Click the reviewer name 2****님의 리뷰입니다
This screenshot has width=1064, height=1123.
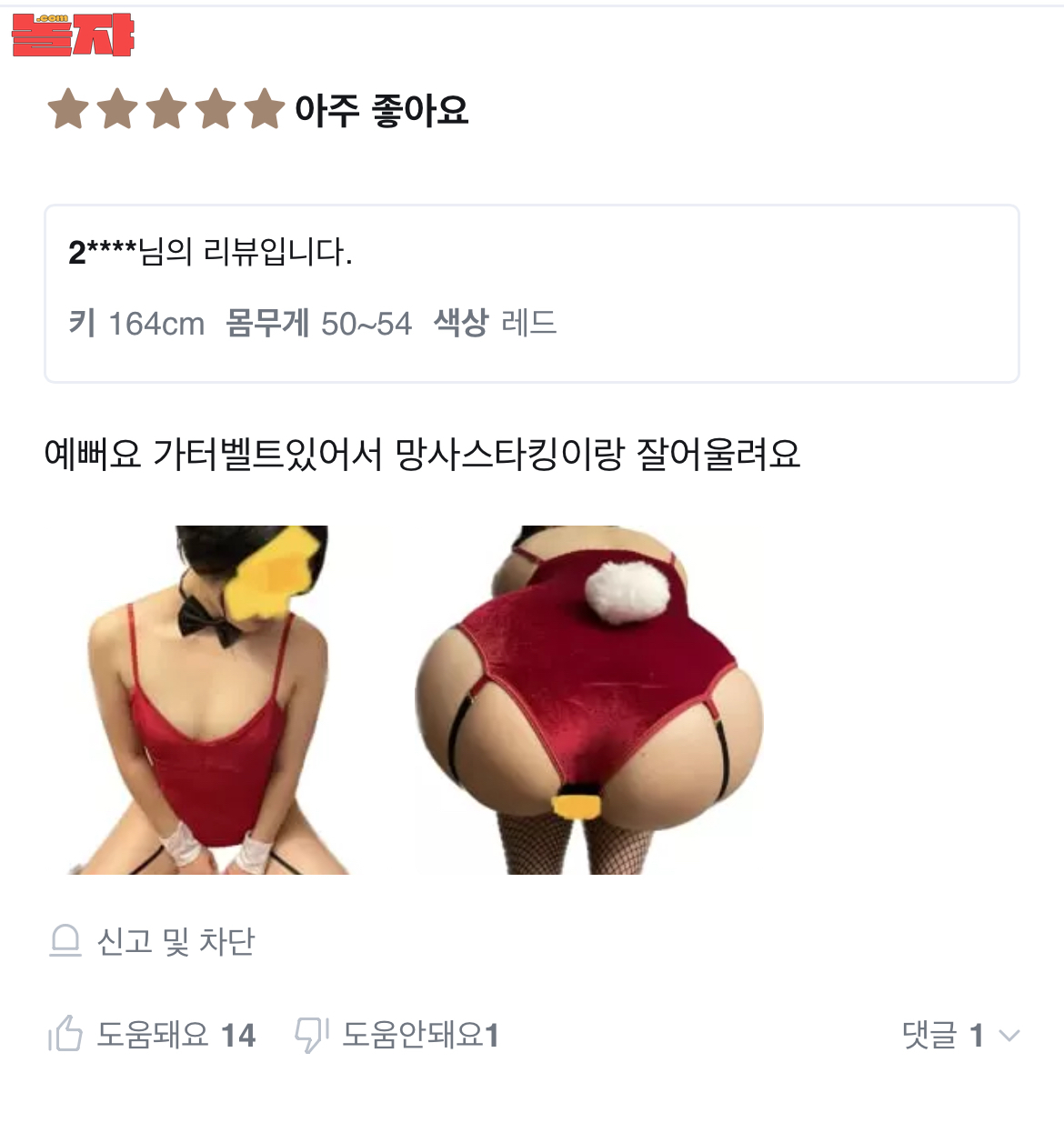[x=210, y=252]
